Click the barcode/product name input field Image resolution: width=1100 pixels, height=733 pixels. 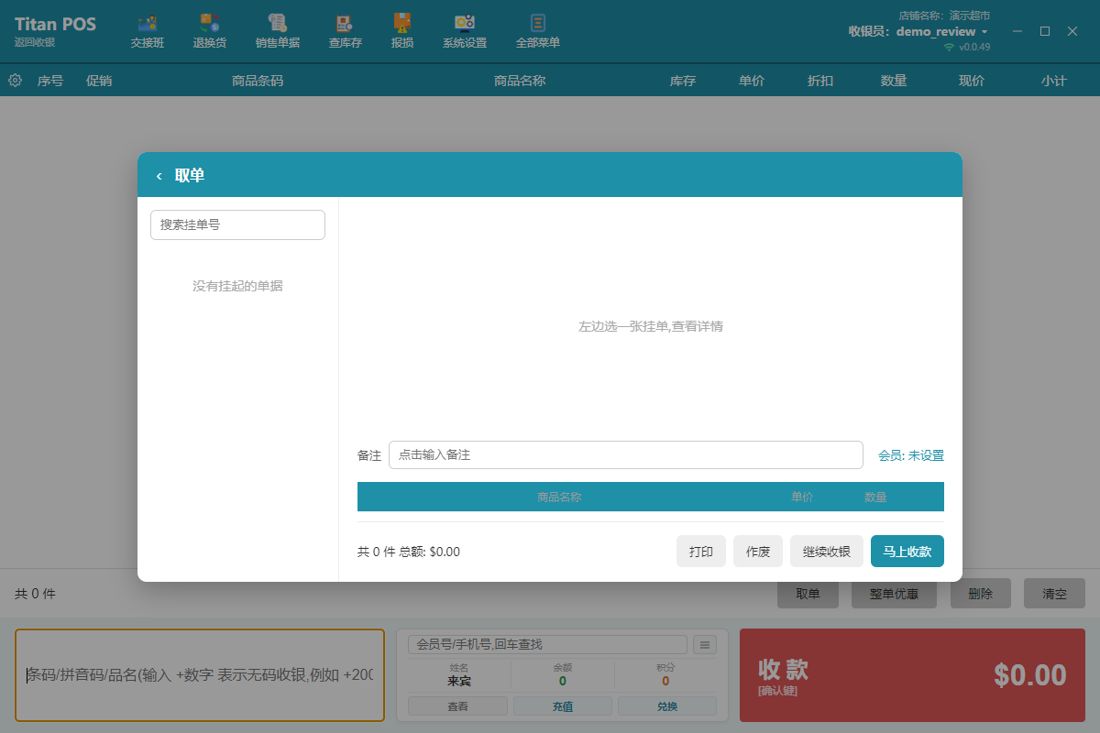(x=200, y=675)
